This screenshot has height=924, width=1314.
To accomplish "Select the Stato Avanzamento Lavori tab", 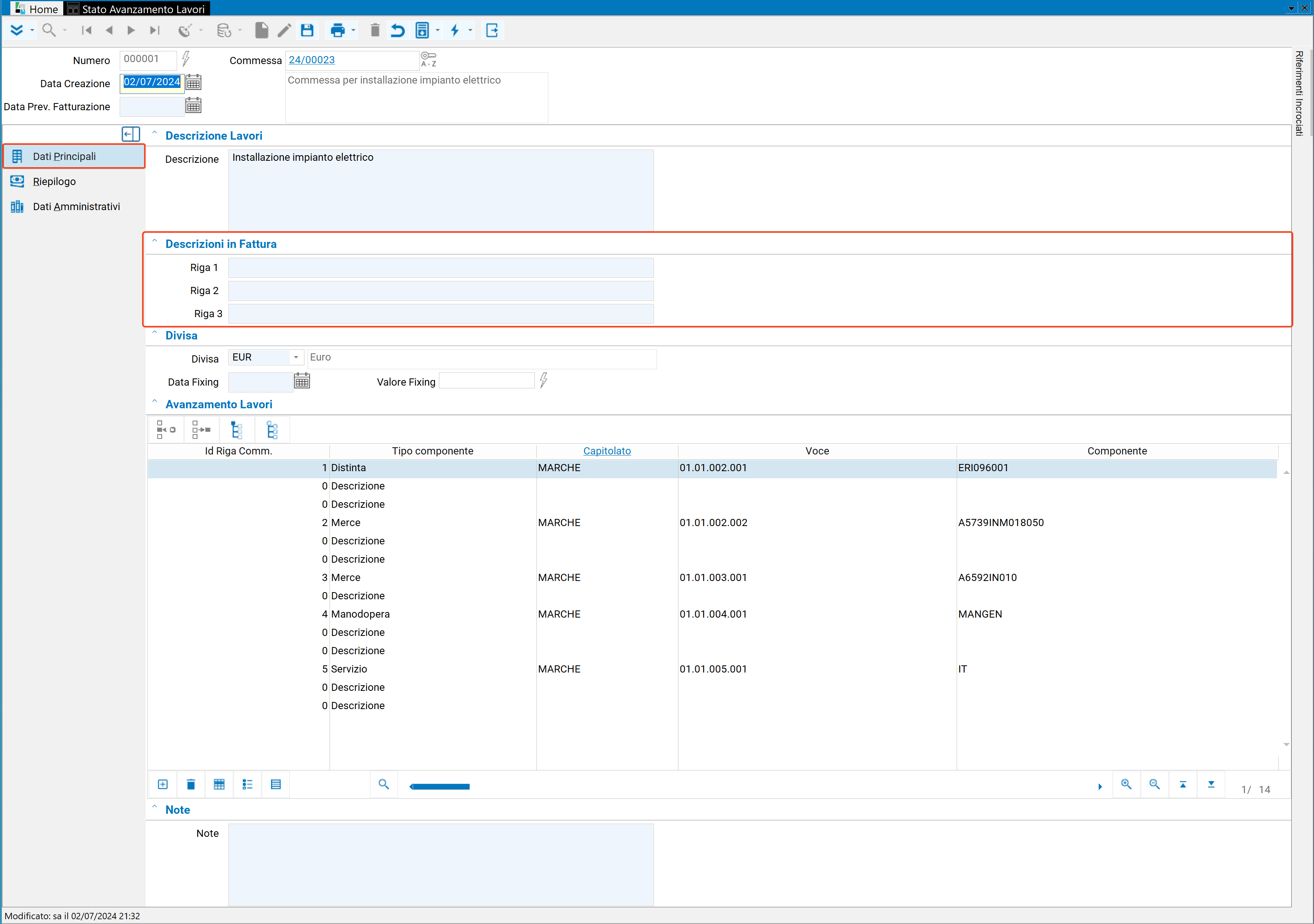I will 137,9.
